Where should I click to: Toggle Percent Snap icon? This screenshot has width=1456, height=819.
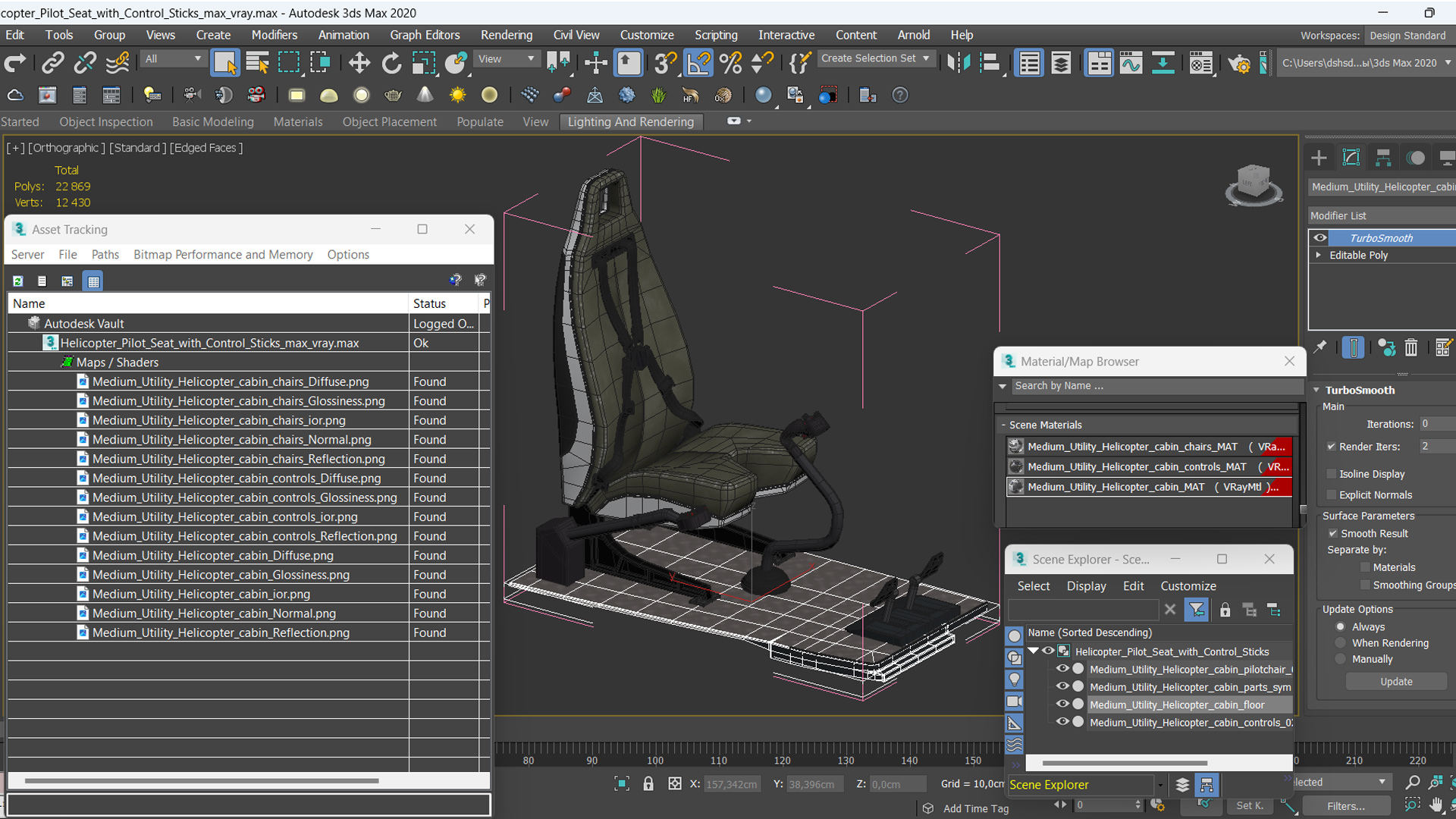pyautogui.click(x=731, y=63)
